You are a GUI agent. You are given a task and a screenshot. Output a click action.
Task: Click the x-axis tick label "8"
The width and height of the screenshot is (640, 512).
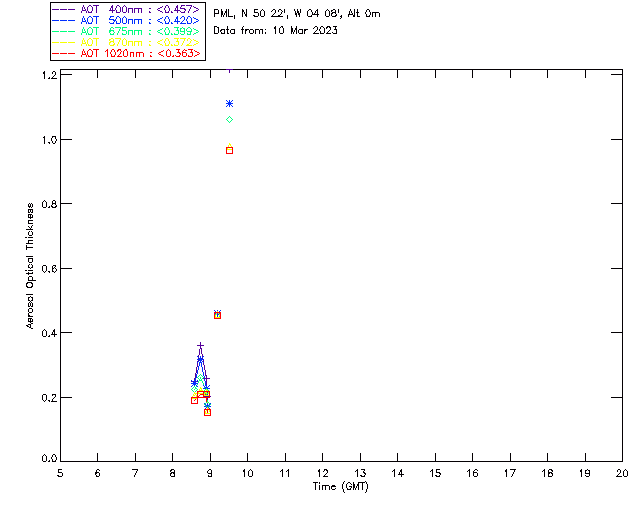click(x=173, y=473)
